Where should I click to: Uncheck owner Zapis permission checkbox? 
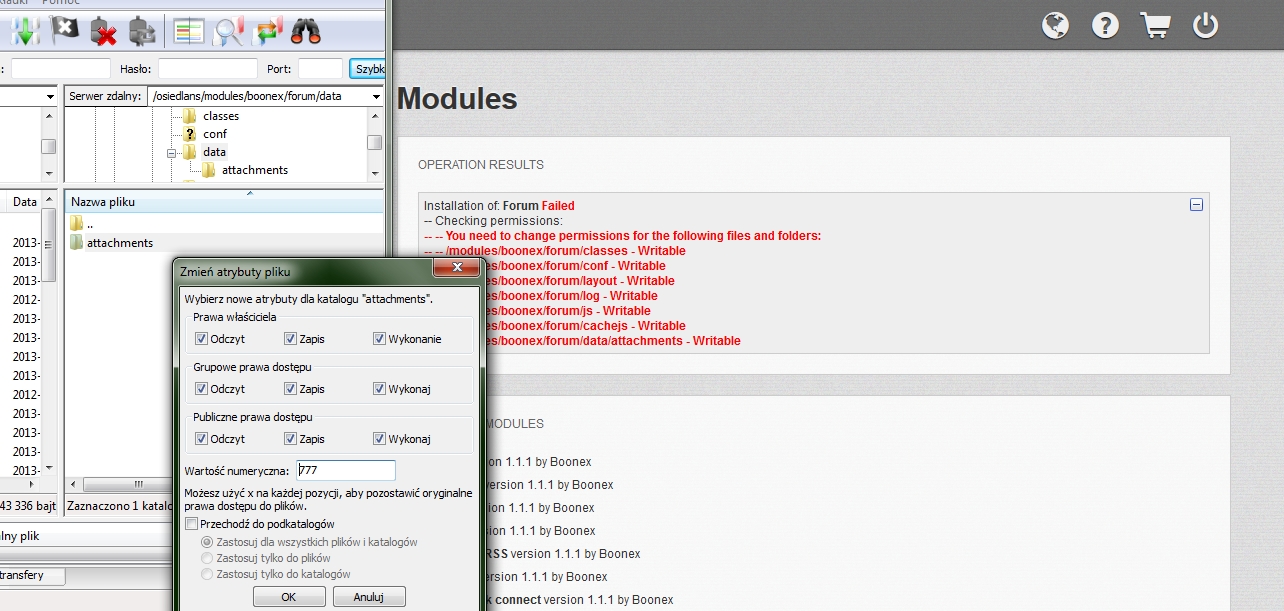click(x=290, y=339)
